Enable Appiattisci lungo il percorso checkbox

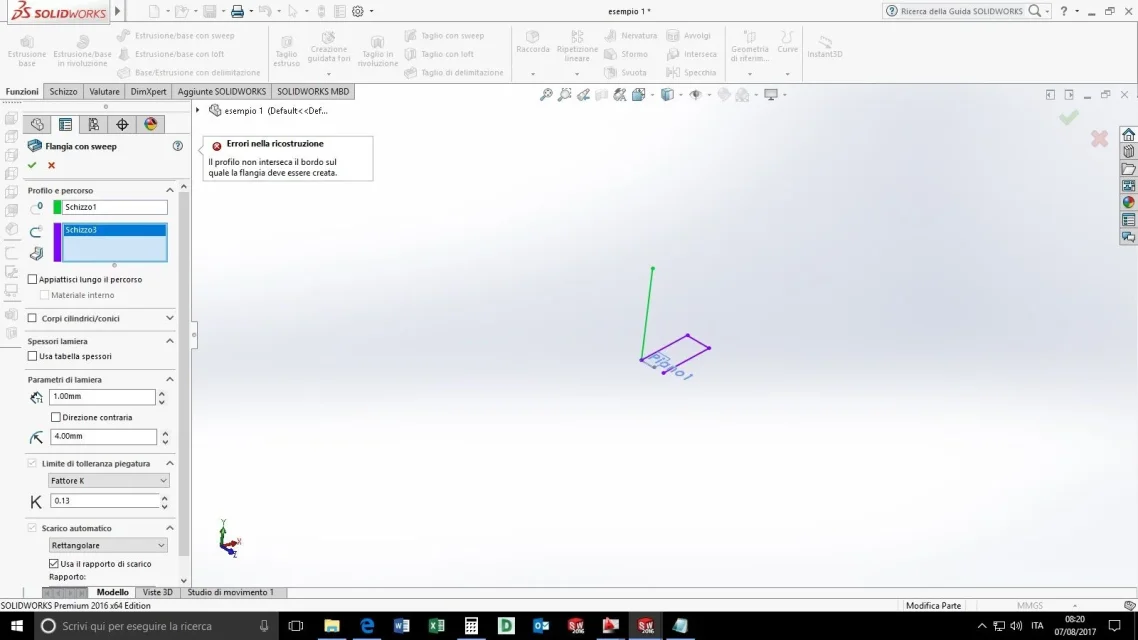[x=32, y=279]
